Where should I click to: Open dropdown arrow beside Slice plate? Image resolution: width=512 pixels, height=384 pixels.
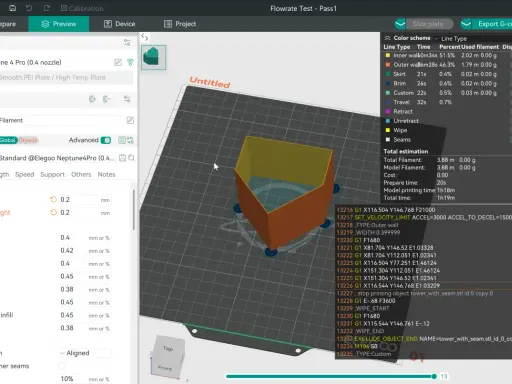[400, 24]
